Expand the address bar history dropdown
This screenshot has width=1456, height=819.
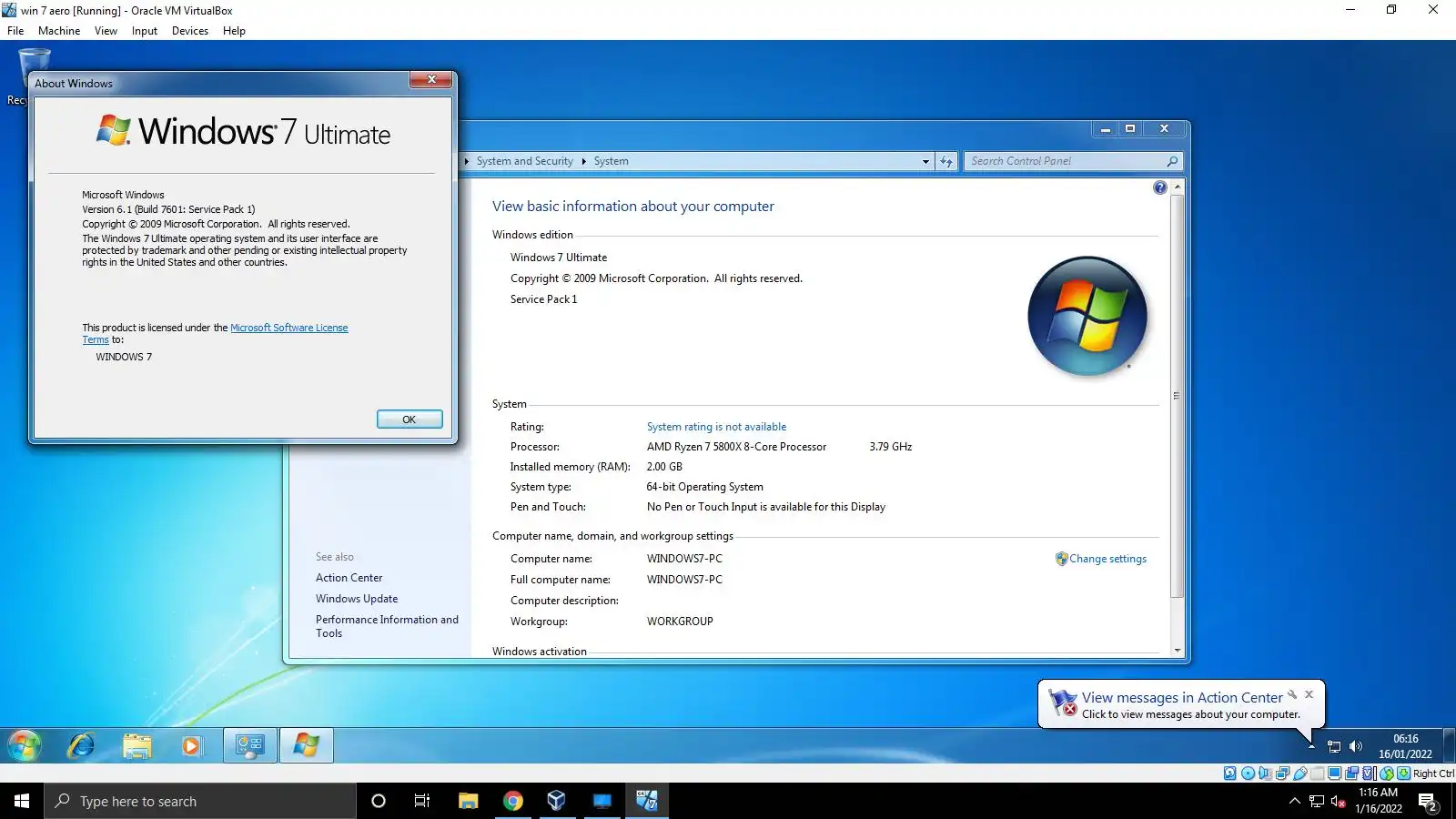[x=925, y=161]
